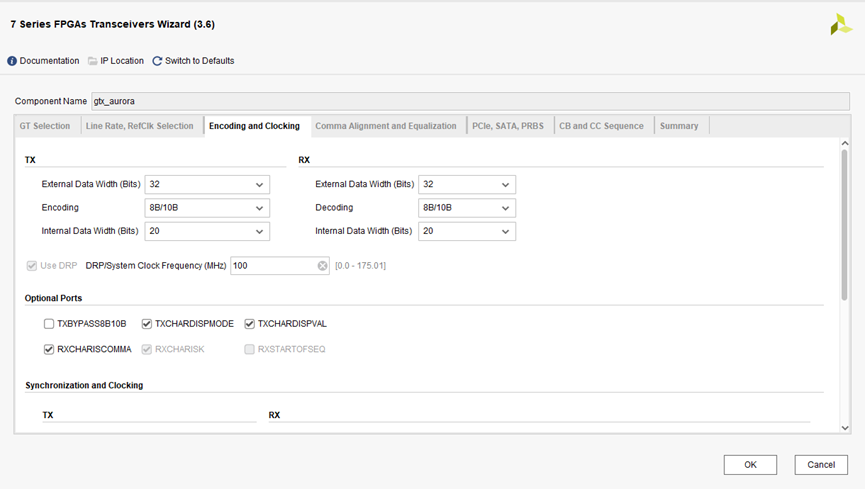Click the IP Location folder icon
Viewport: 865px width, 489px height.
point(93,61)
